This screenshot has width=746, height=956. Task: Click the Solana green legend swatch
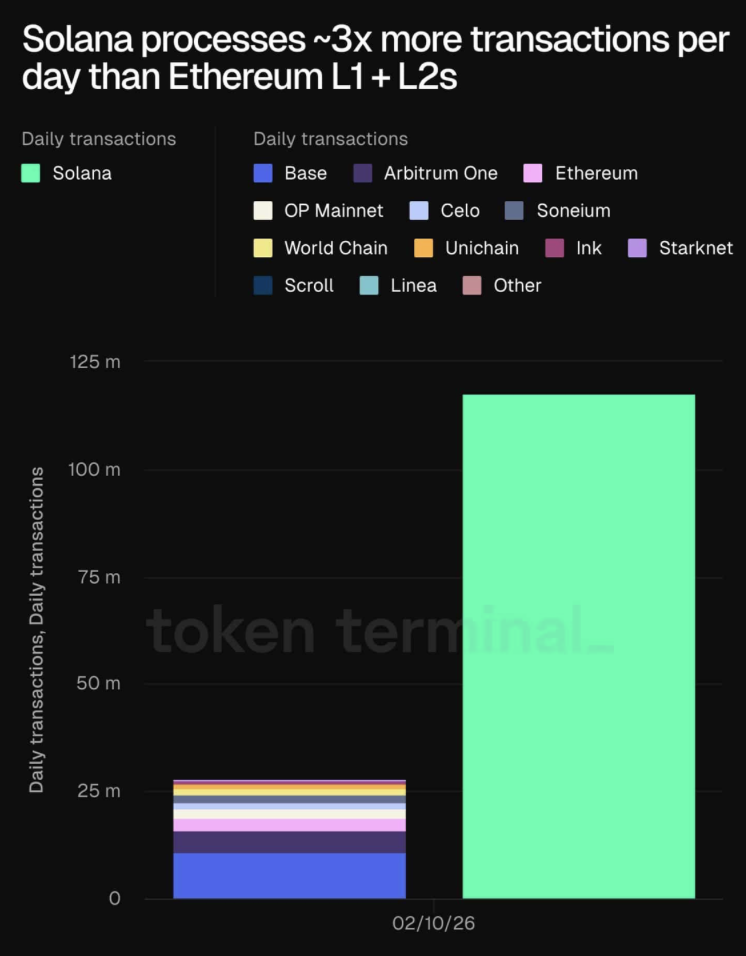pyautogui.click(x=31, y=173)
